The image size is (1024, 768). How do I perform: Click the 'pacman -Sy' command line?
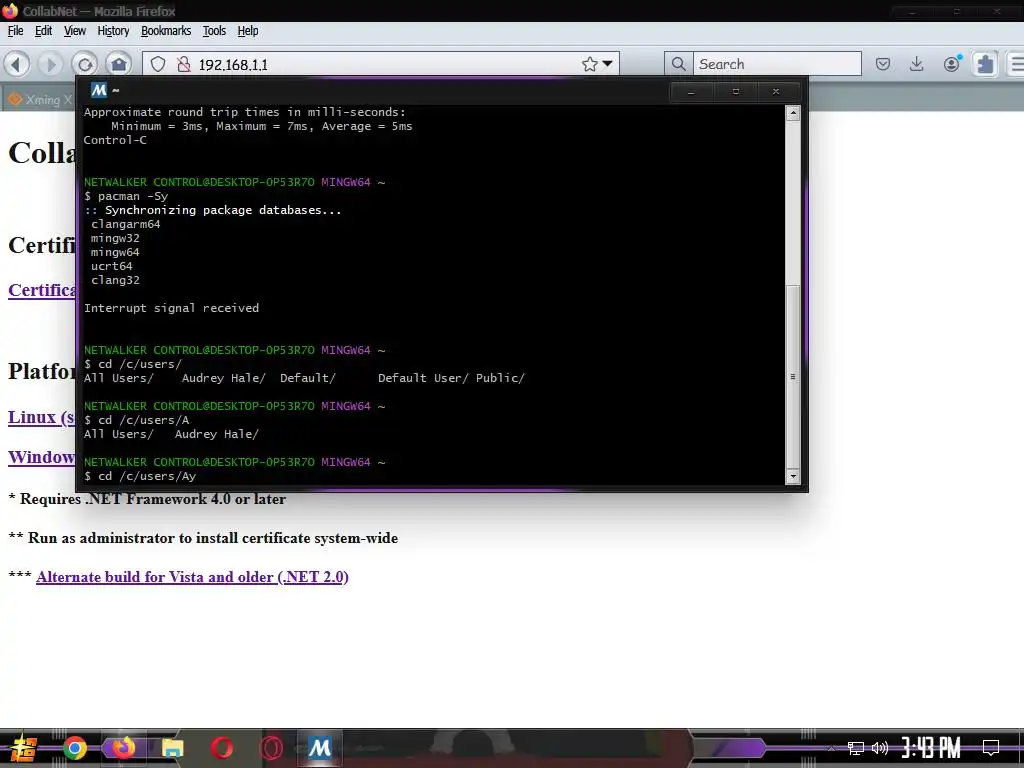tap(126, 196)
